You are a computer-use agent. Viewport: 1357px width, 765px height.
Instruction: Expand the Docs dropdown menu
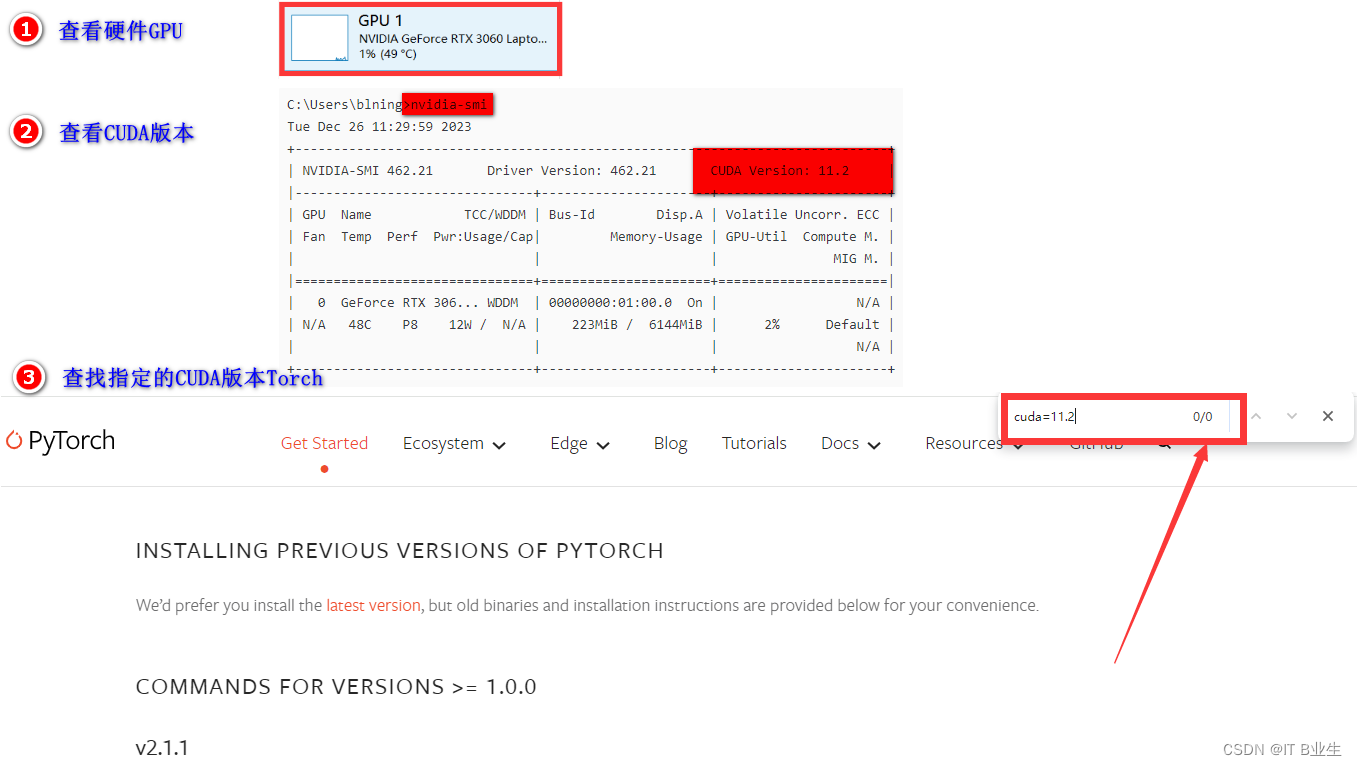point(850,443)
